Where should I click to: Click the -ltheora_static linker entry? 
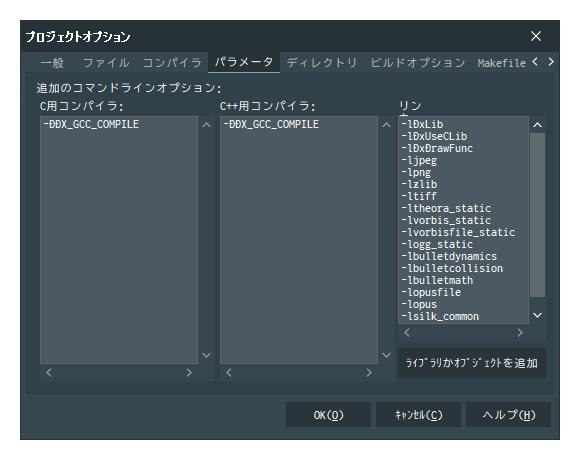coord(446,208)
